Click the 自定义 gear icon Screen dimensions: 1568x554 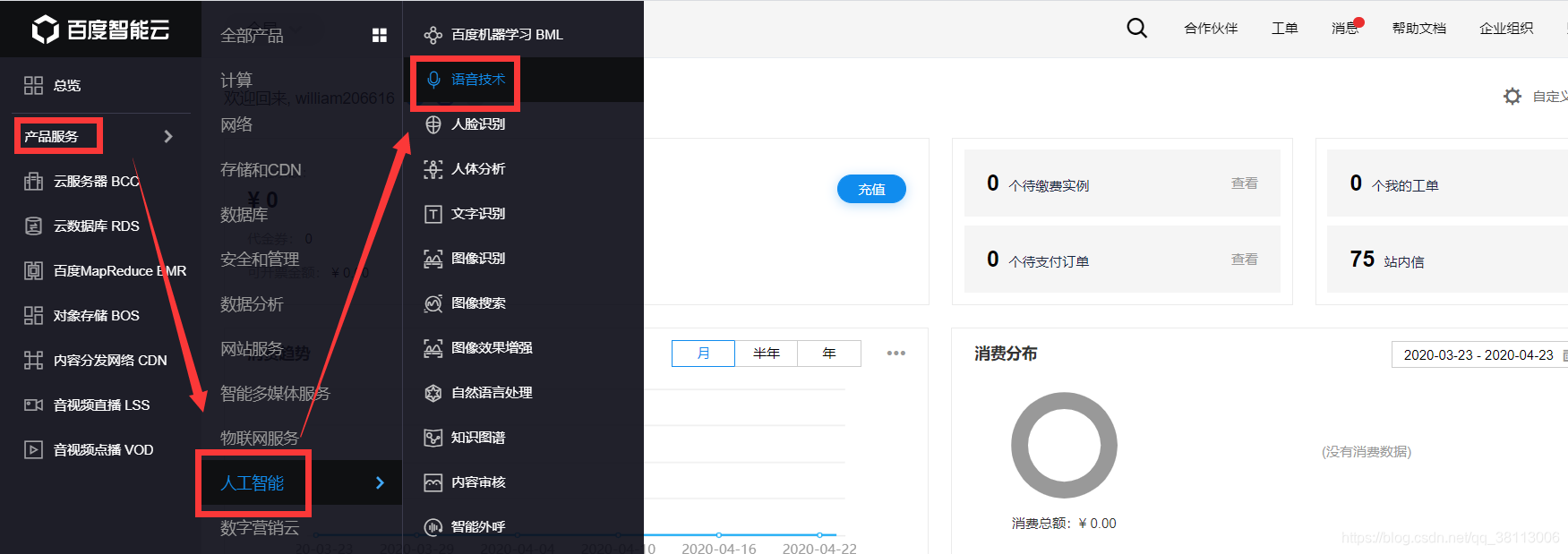1512,96
